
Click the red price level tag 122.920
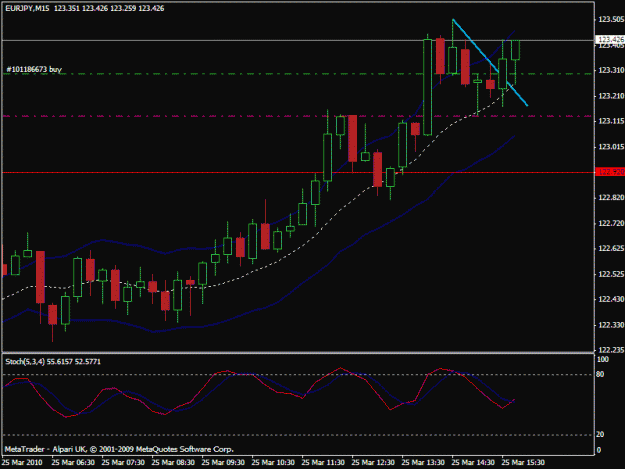tap(610, 172)
